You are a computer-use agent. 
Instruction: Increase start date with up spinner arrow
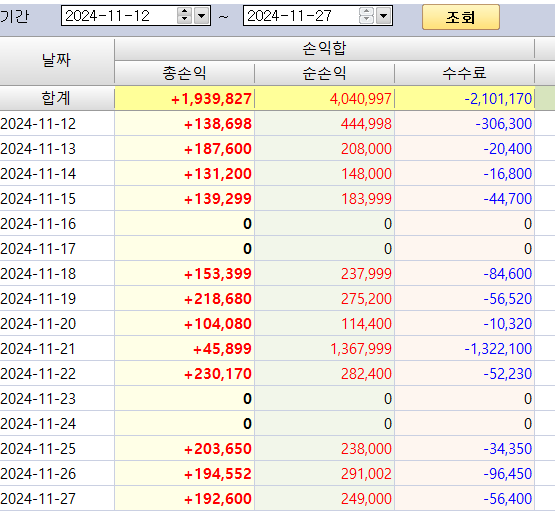(x=184, y=11)
